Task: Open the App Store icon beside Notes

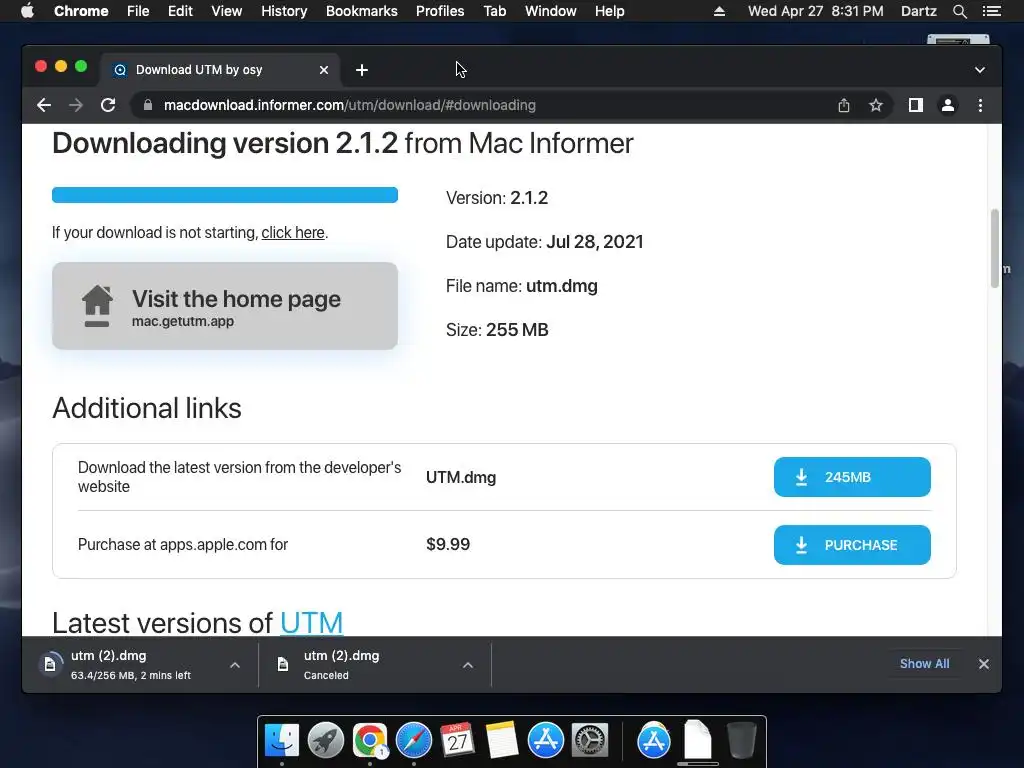Action: [545, 741]
